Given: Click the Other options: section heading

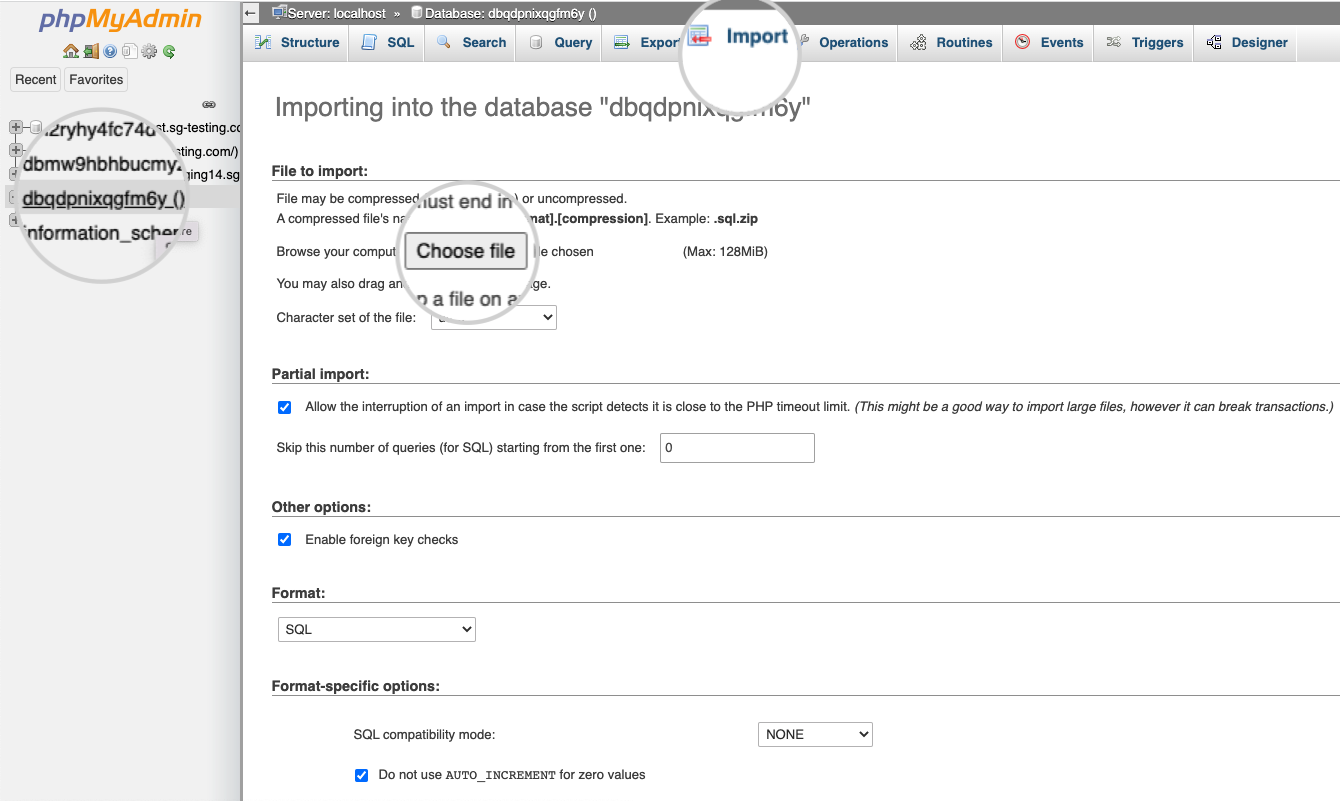Looking at the screenshot, I should click(x=322, y=507).
